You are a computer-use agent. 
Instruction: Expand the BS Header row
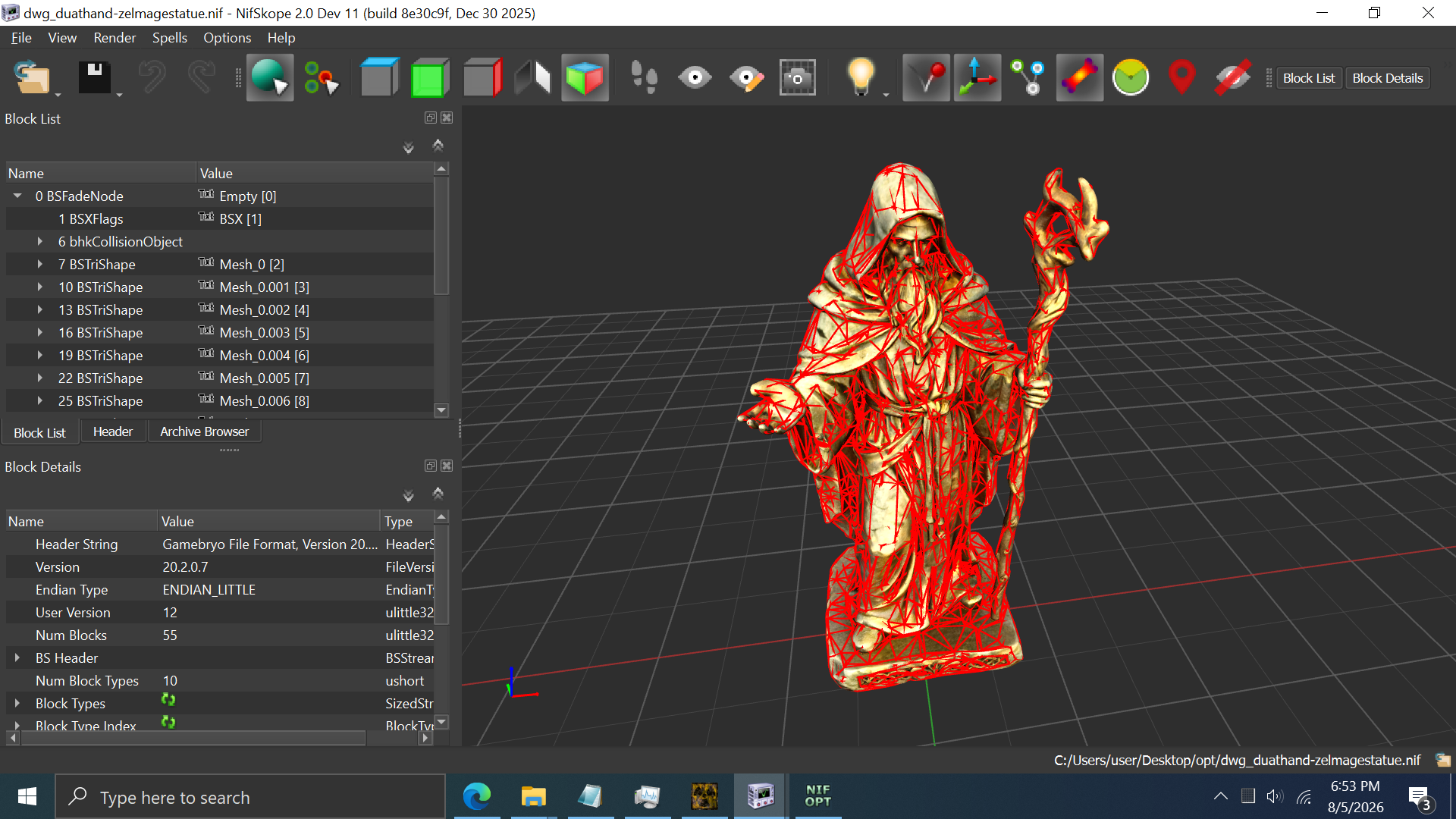tap(17, 657)
